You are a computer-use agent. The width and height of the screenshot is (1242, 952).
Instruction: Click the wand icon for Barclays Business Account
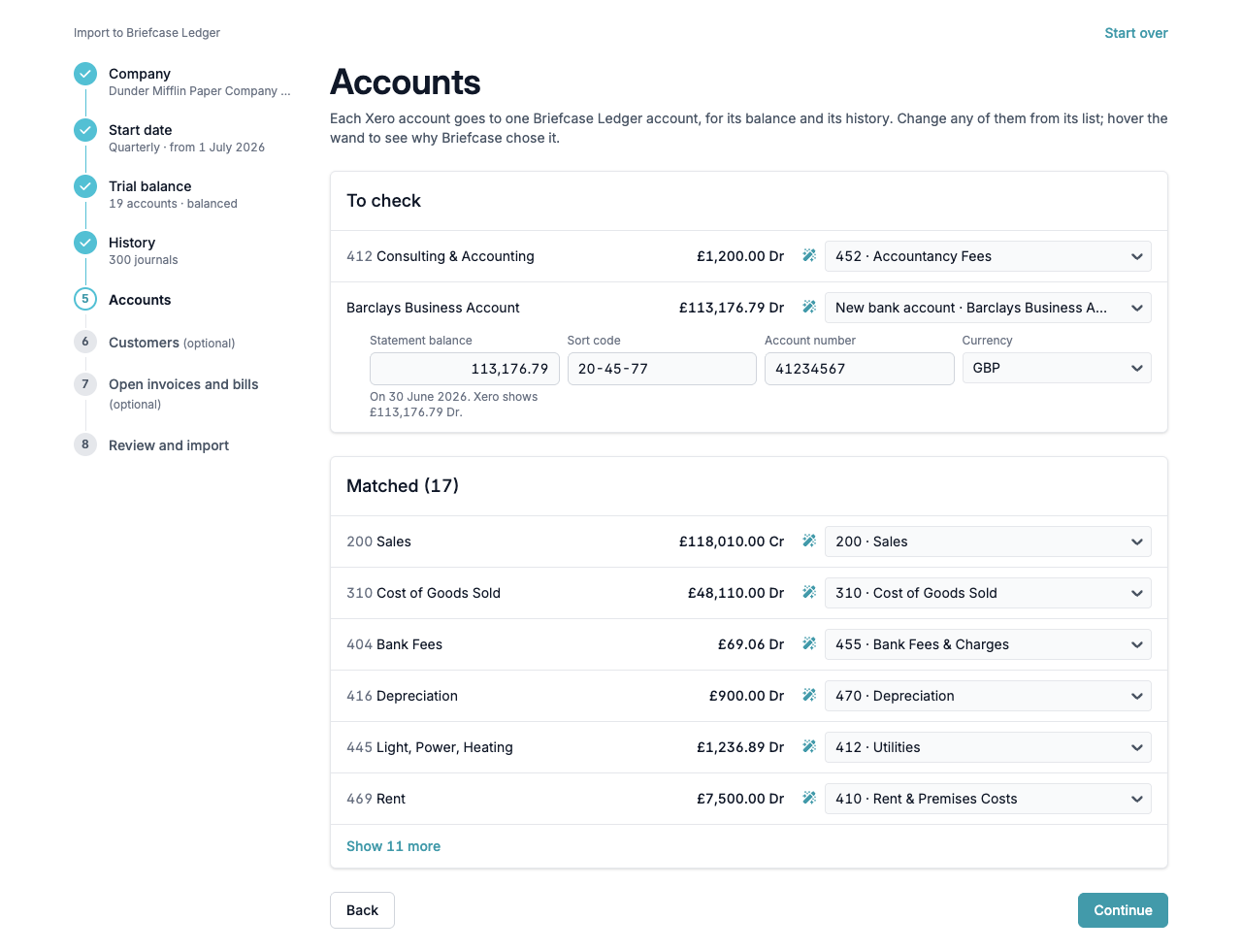809,308
